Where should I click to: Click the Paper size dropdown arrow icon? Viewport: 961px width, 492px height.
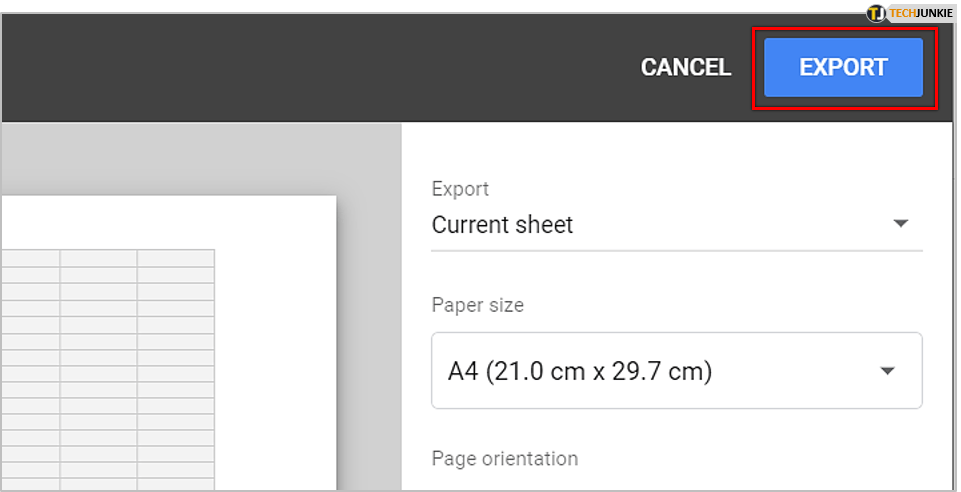pyautogui.click(x=887, y=371)
